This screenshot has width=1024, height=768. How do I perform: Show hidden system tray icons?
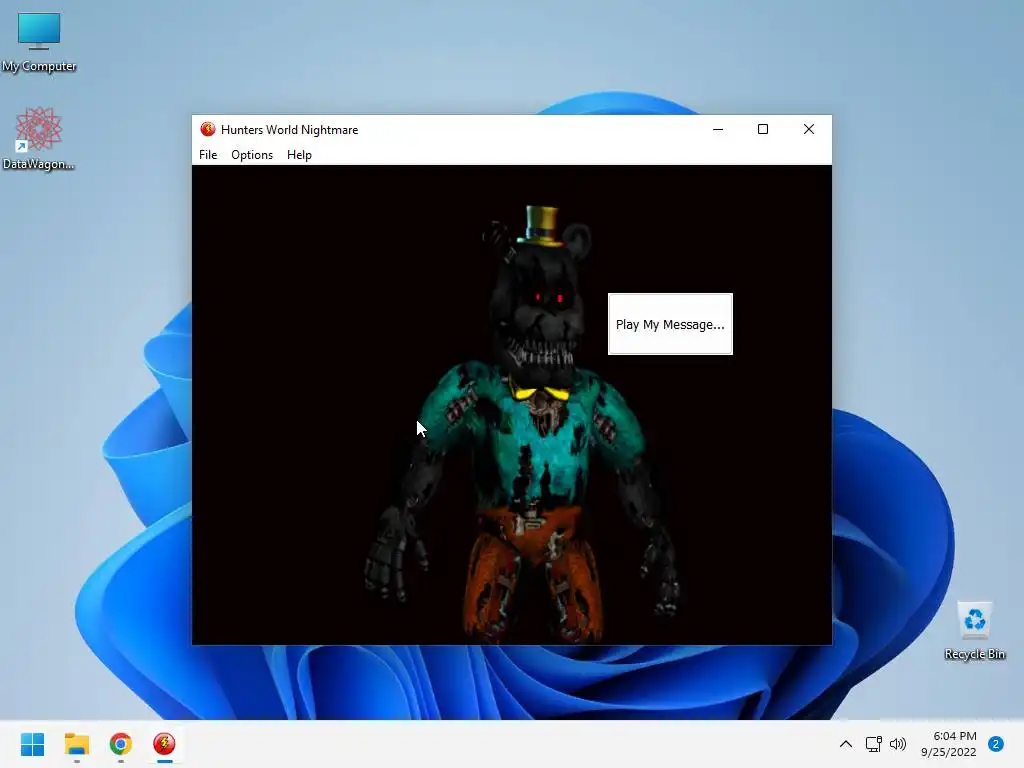[845, 744]
